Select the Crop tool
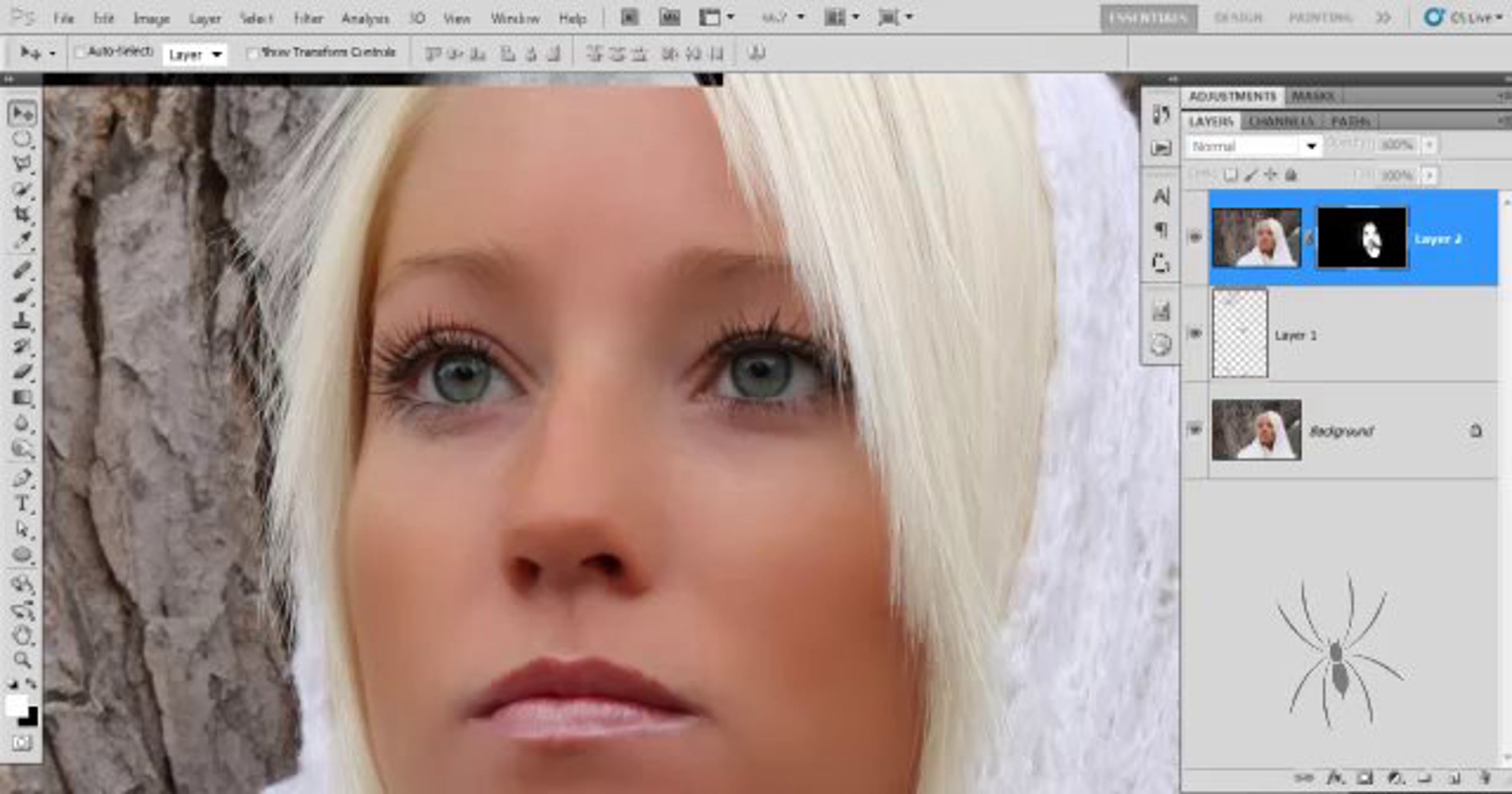The width and height of the screenshot is (1512, 794). pos(22,214)
